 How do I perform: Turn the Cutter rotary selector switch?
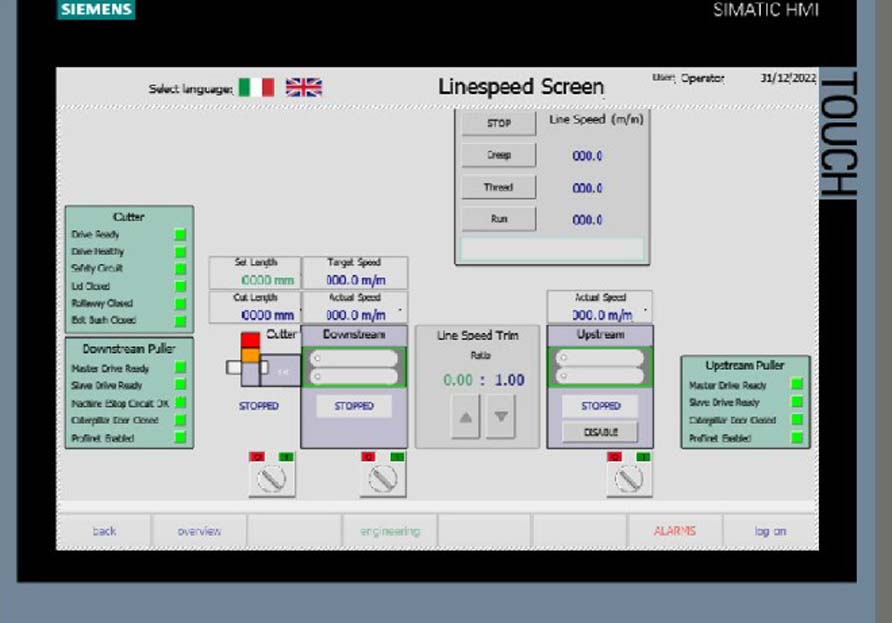[x=272, y=479]
